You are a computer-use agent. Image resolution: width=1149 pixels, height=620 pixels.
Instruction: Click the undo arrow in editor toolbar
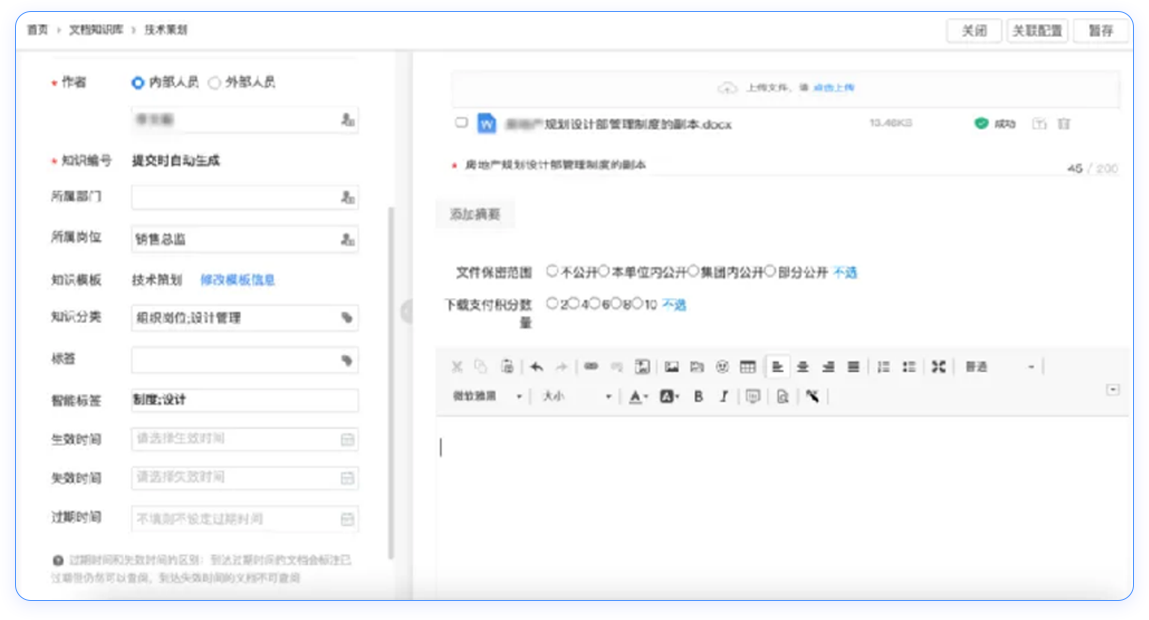pos(536,367)
